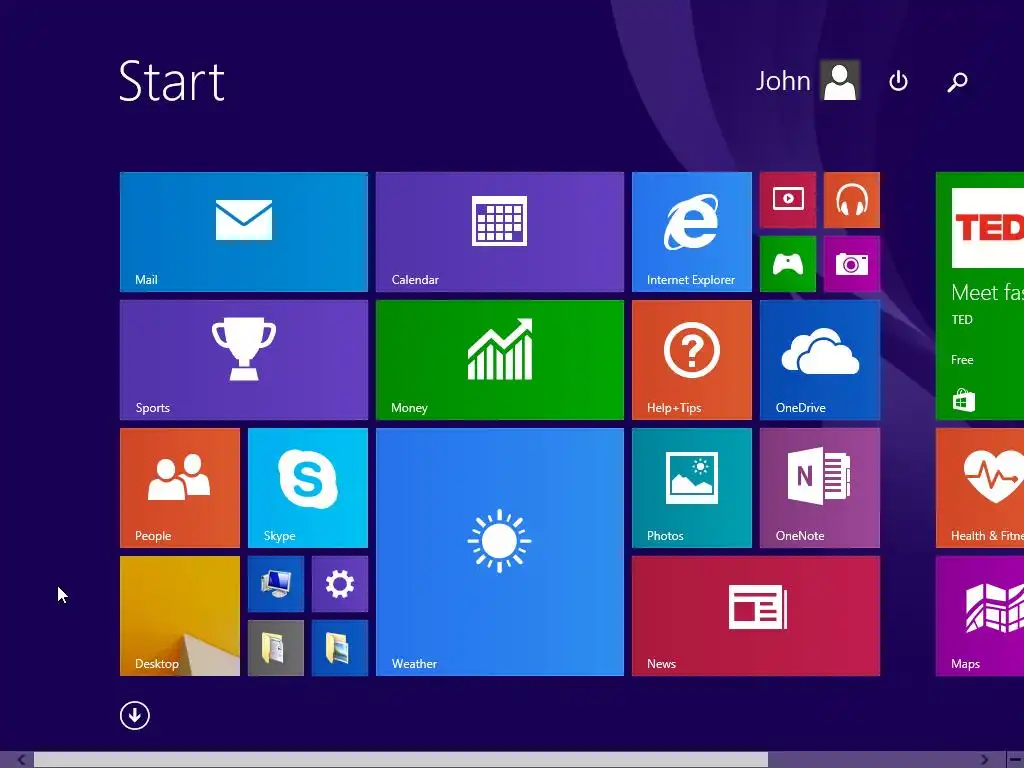
Task: Click the scrollbar right arrow
Action: 985,760
